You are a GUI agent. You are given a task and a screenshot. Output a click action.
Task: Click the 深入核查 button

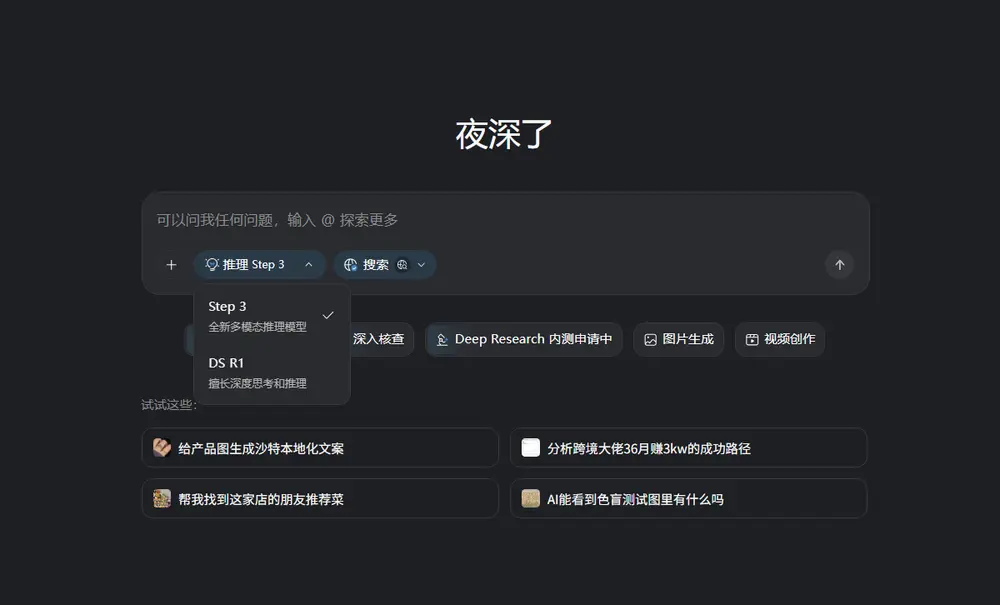pyautogui.click(x=380, y=339)
